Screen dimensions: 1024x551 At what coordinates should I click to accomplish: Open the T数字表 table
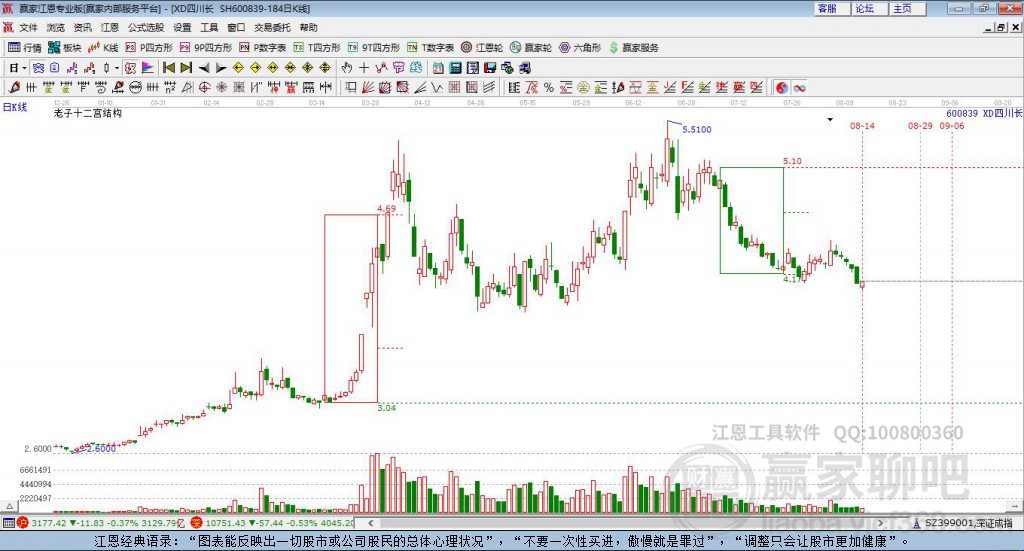tap(430, 48)
